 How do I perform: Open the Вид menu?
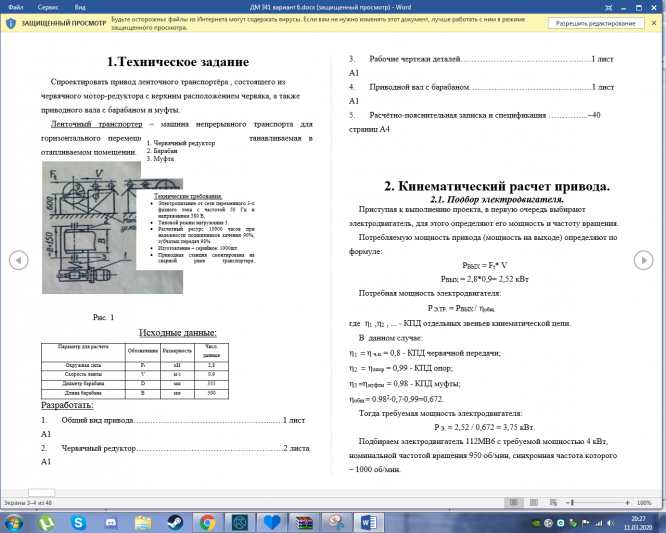pos(80,7)
